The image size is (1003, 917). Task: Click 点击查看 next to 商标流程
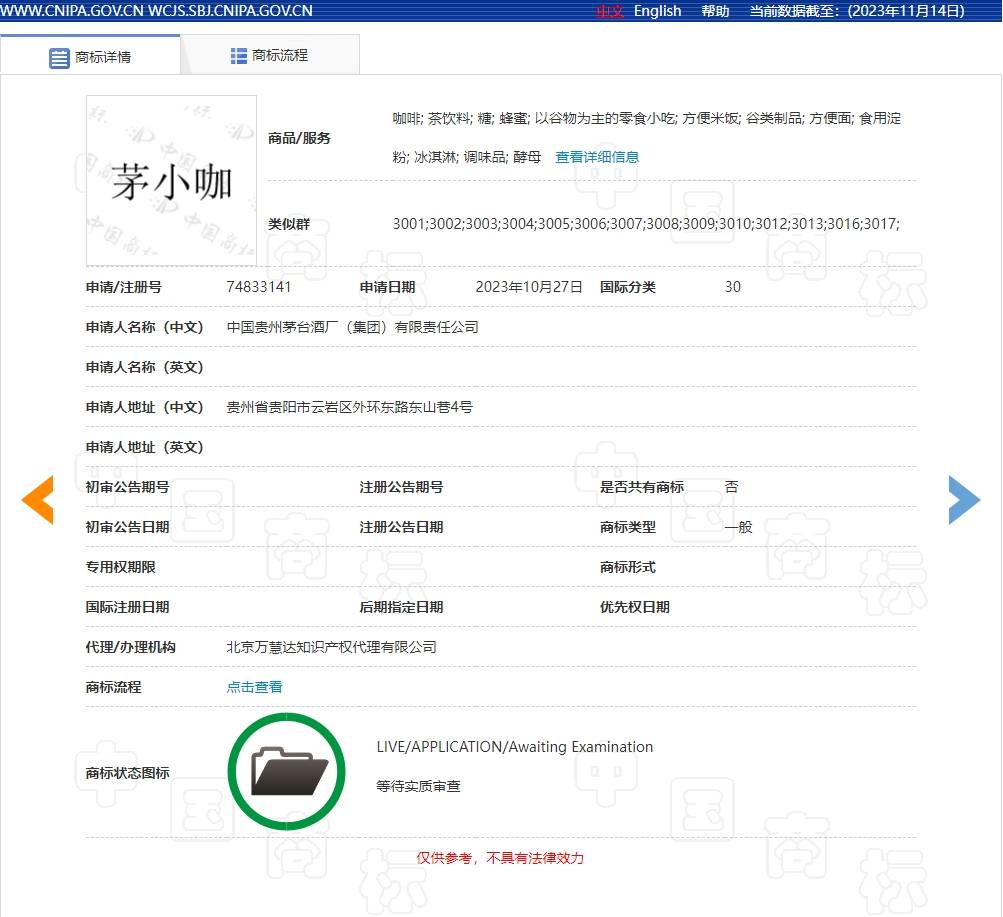coord(255,687)
